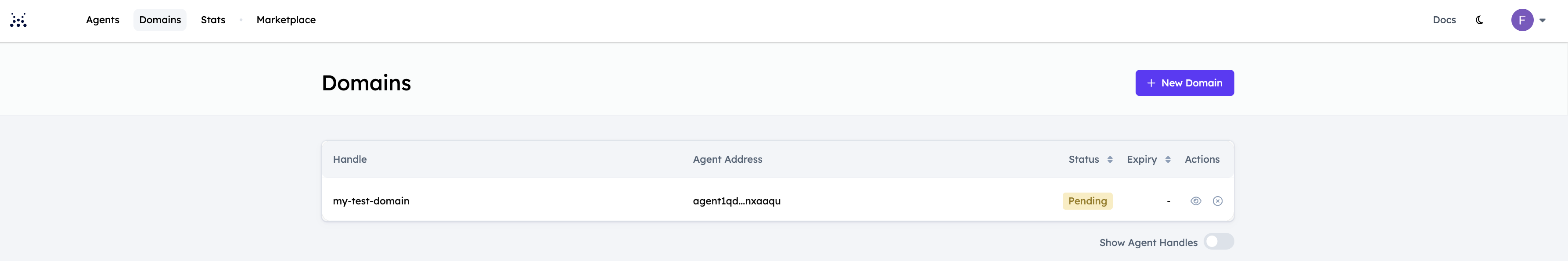Sort table using Status sort arrows
Screen dimensions: 1568x261
pyautogui.click(x=1110, y=159)
